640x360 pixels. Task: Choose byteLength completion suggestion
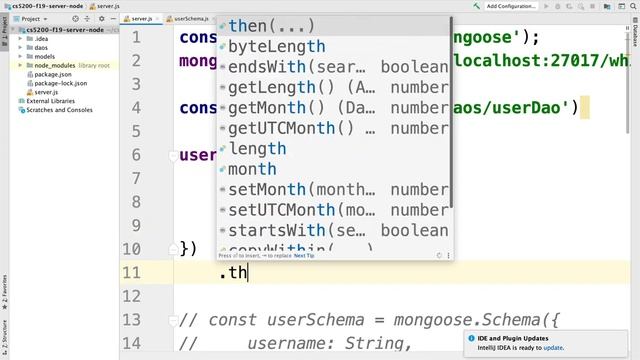coord(333,47)
